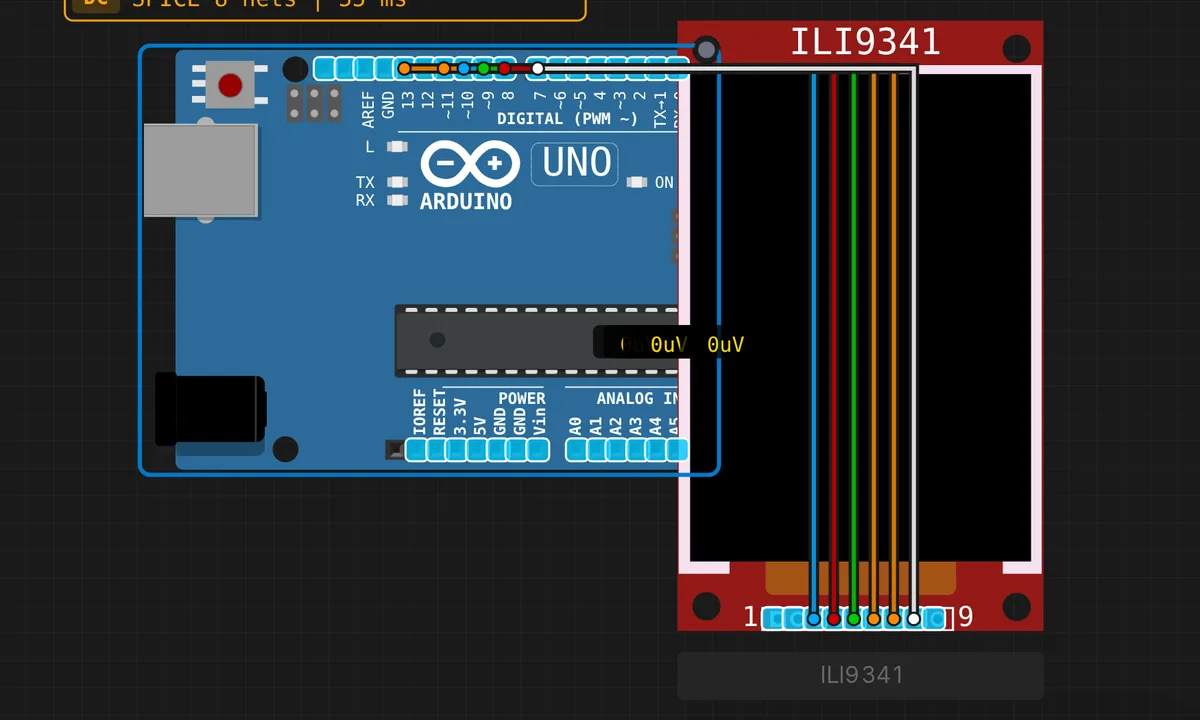Click the blue wire endpoint on pin ~10
Screen dimensions: 1200x720
click(464, 69)
